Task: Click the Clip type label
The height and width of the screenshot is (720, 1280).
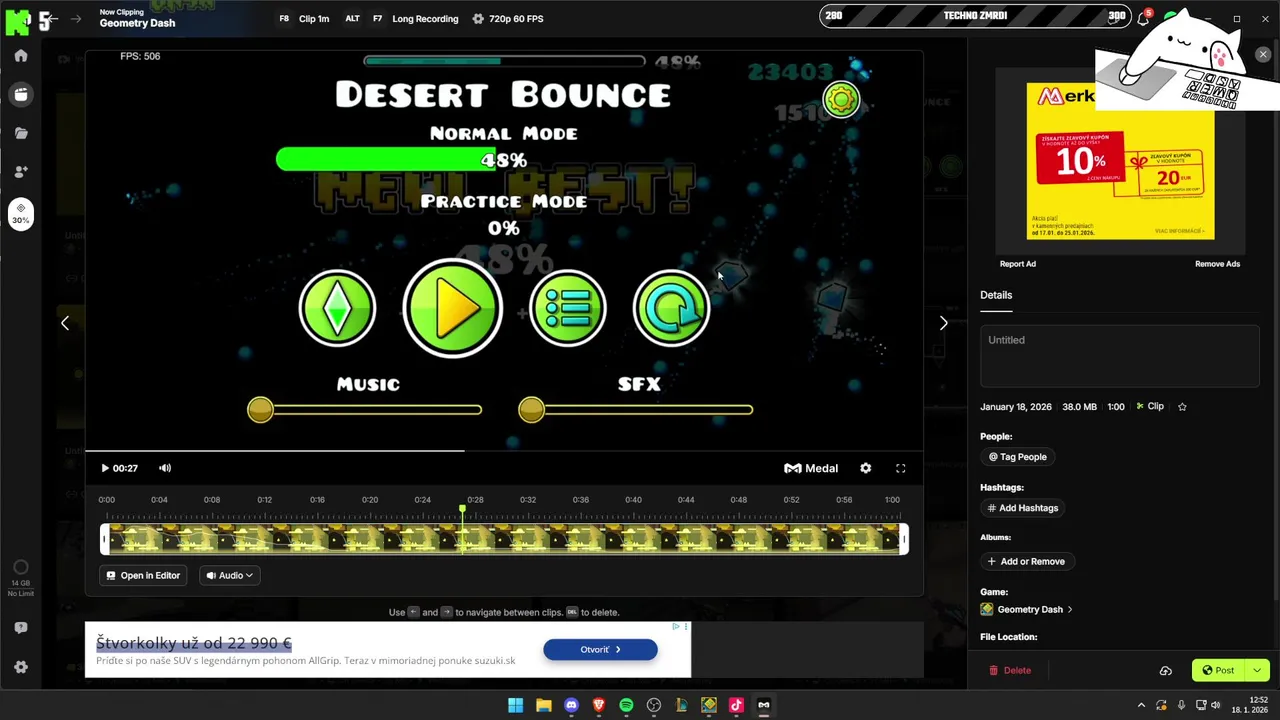Action: (1150, 407)
